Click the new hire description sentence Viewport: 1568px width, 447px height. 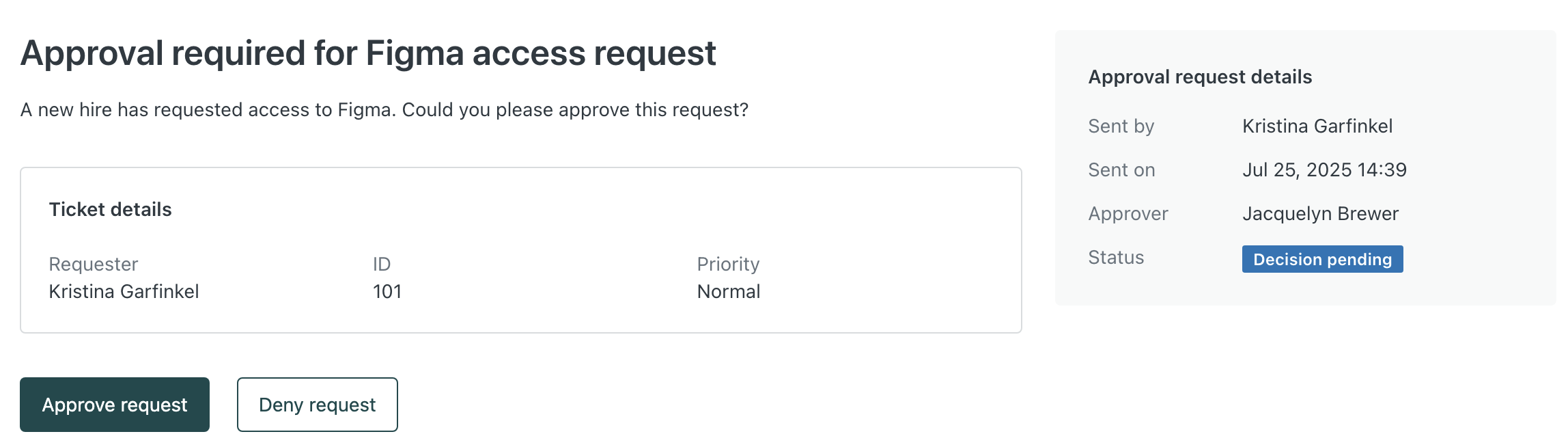click(x=384, y=110)
